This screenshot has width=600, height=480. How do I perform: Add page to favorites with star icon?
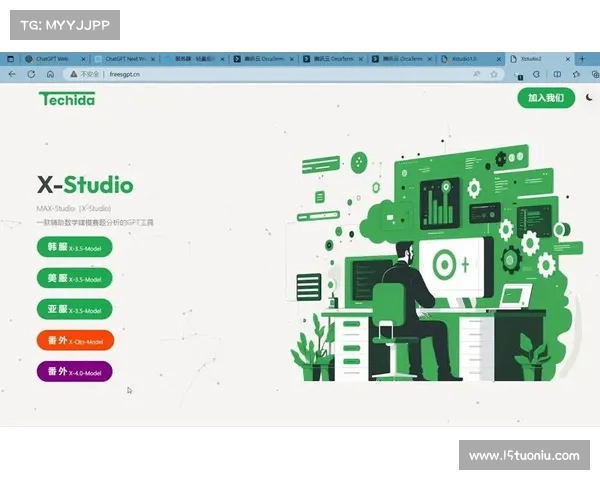point(494,74)
